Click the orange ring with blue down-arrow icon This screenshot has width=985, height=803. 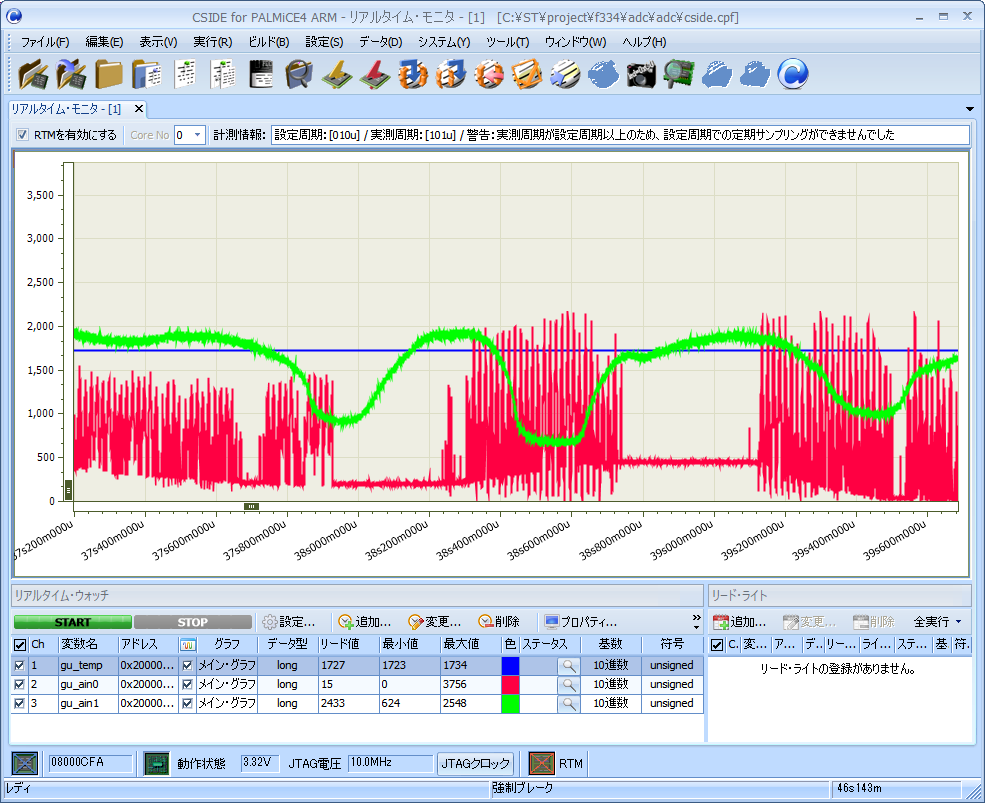(x=413, y=74)
